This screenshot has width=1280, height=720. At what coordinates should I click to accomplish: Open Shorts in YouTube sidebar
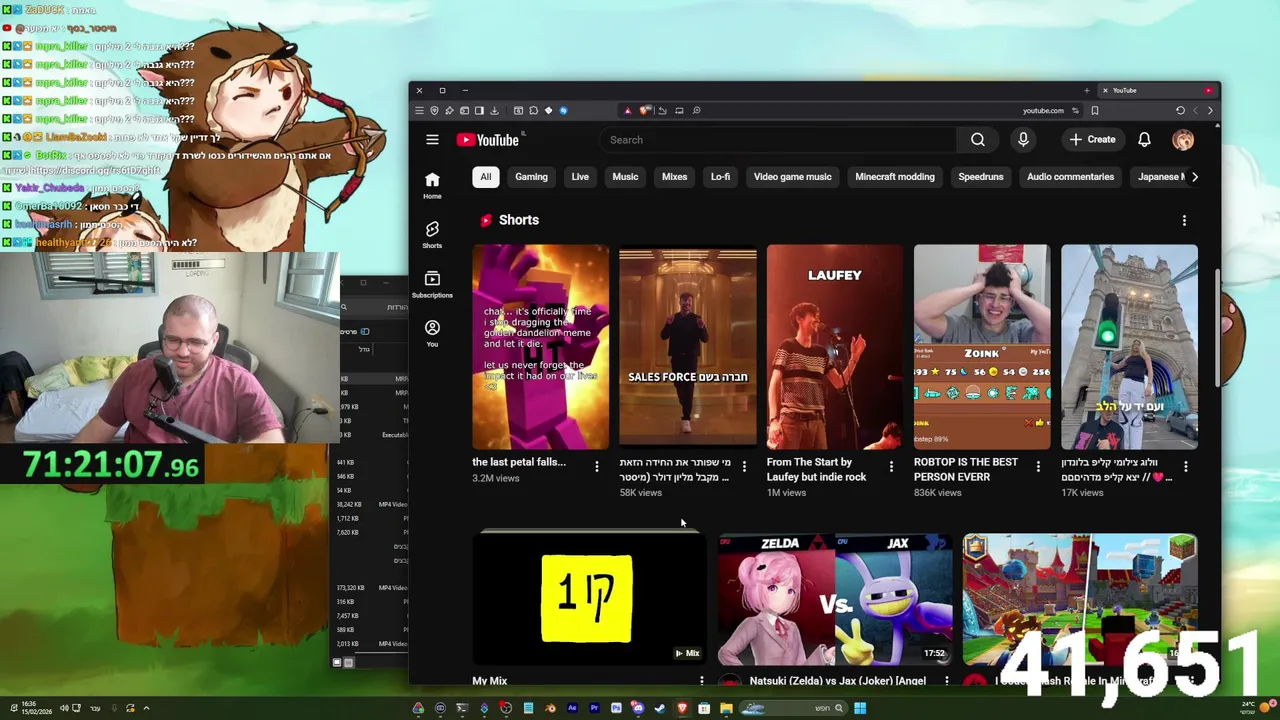(432, 235)
